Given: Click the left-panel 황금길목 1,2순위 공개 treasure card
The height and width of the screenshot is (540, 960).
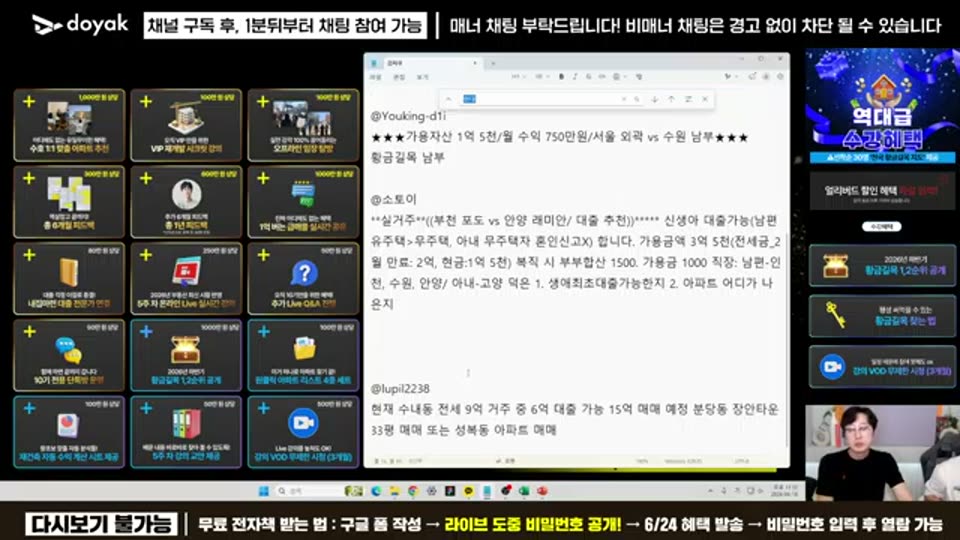Looking at the screenshot, I should point(186,355).
